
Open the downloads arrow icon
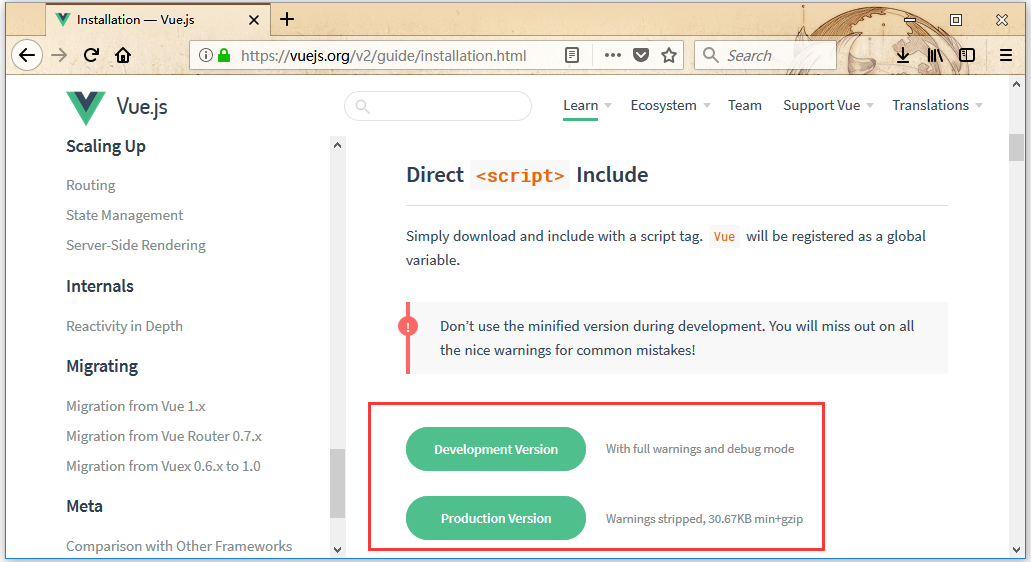click(x=902, y=56)
